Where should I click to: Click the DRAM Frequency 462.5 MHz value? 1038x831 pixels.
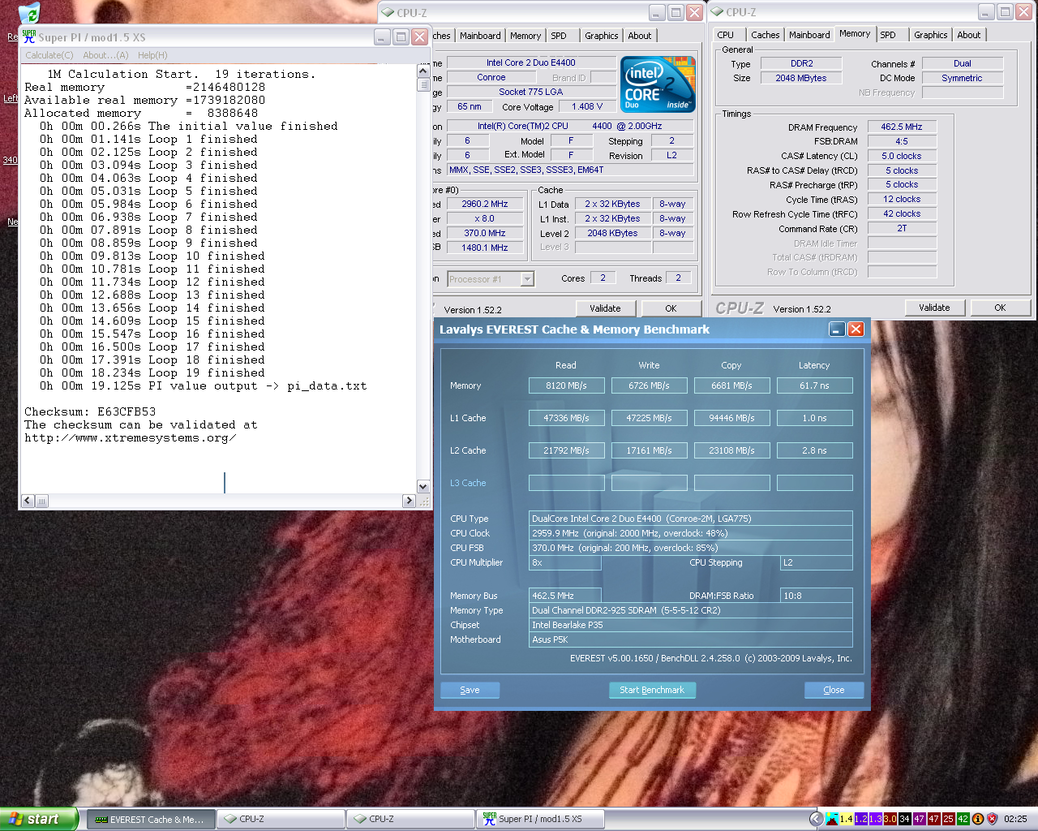click(902, 126)
